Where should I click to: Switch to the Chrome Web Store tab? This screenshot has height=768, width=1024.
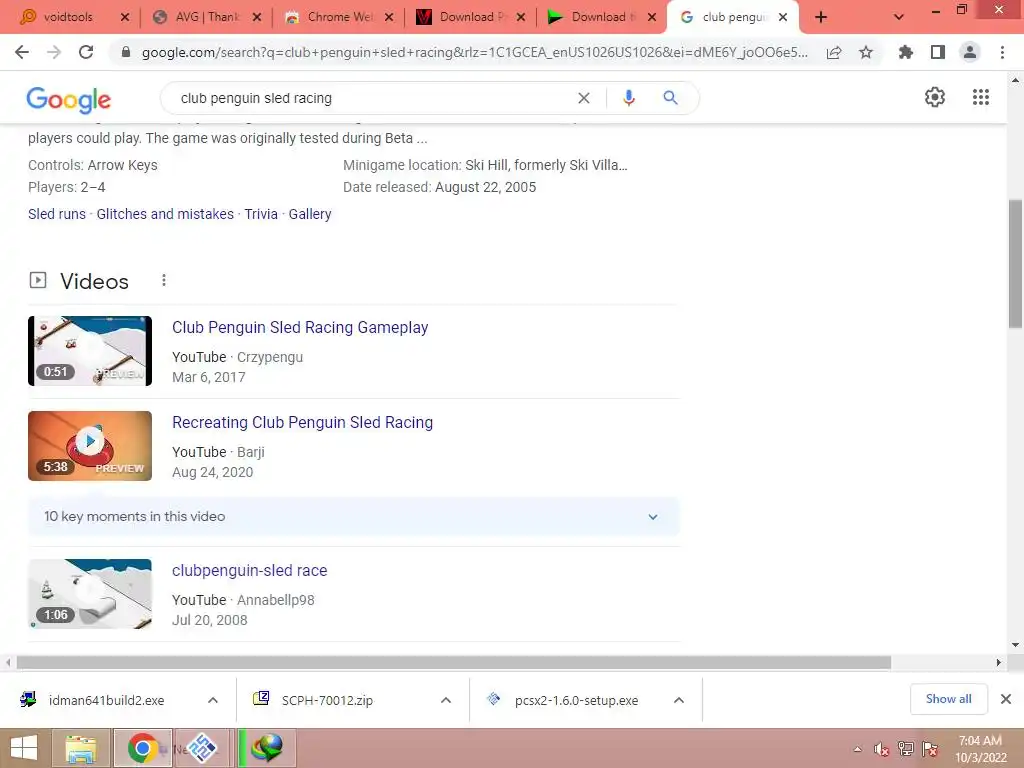(x=340, y=17)
